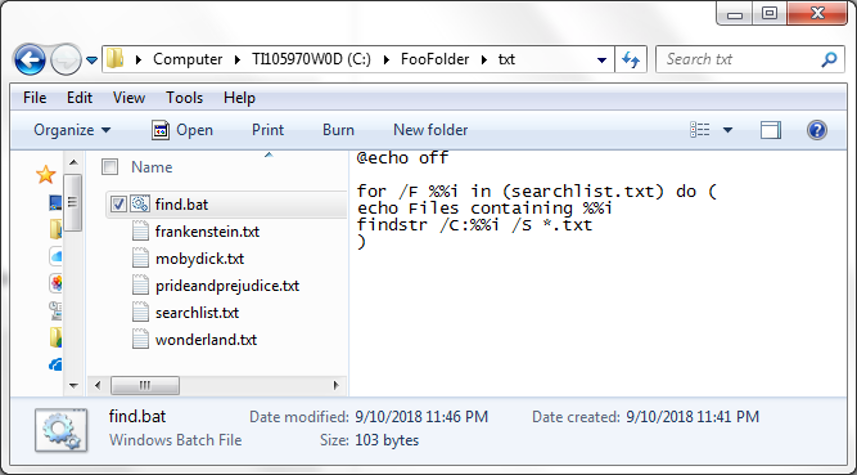Open the Tools menu

[184, 98]
